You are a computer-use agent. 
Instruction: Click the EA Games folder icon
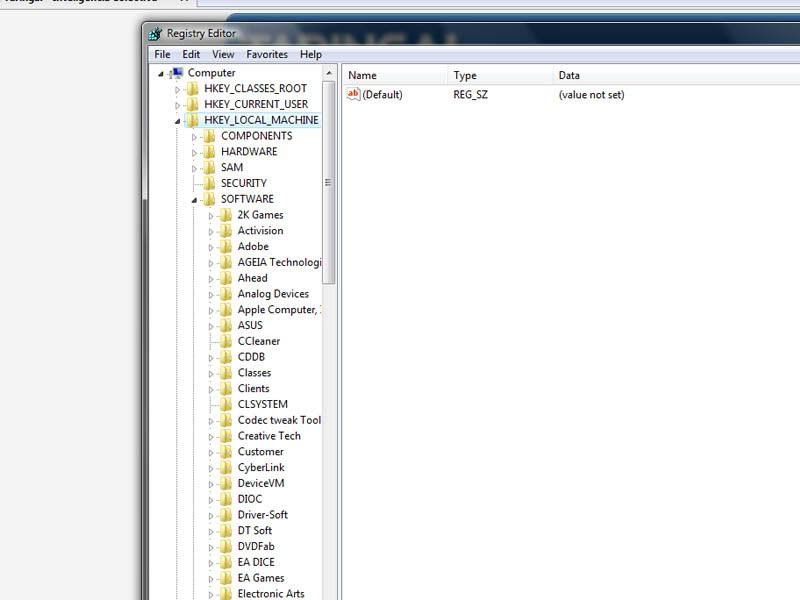226,579
